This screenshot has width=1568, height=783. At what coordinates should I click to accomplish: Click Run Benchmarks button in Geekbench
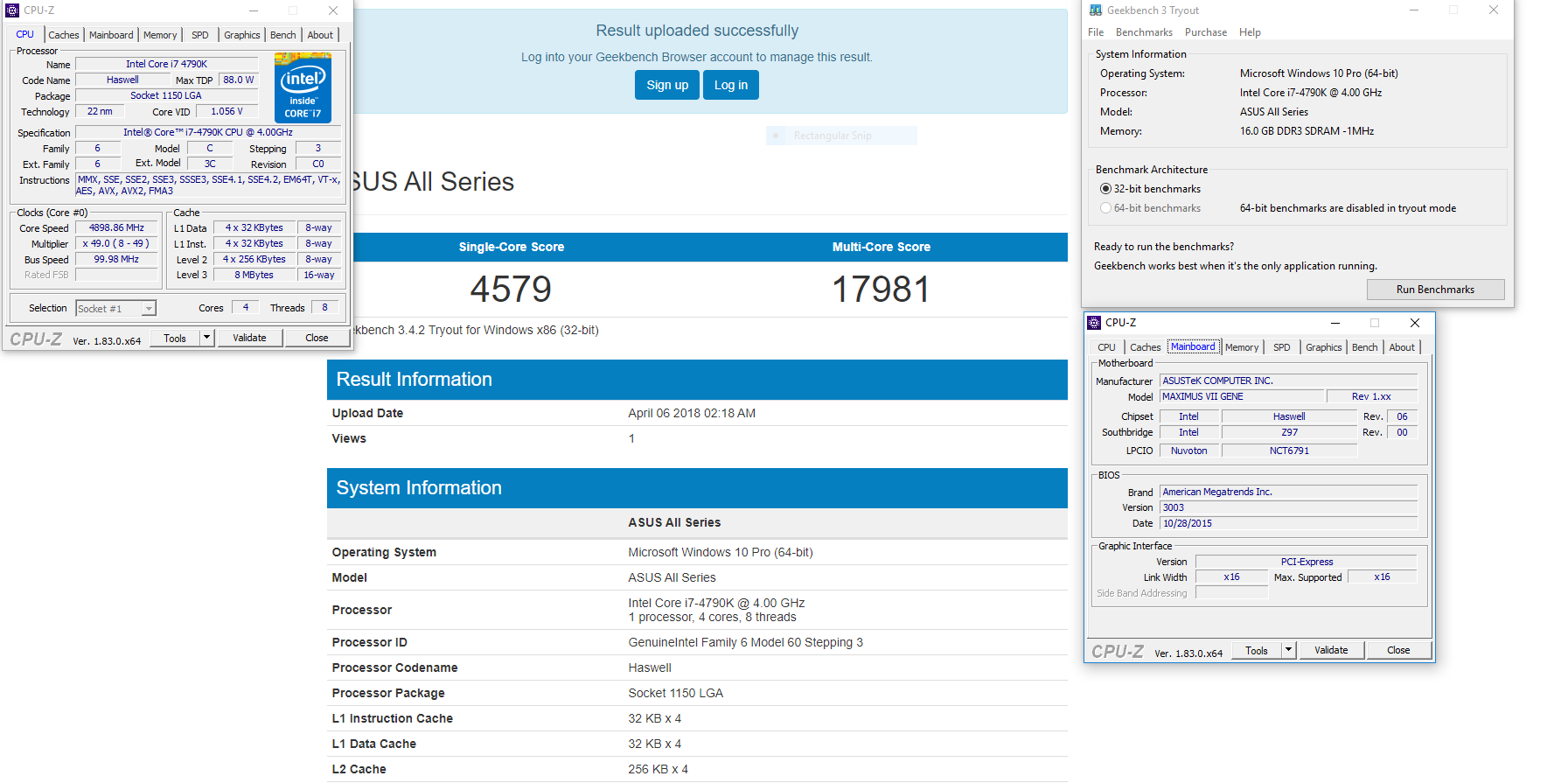point(1435,290)
